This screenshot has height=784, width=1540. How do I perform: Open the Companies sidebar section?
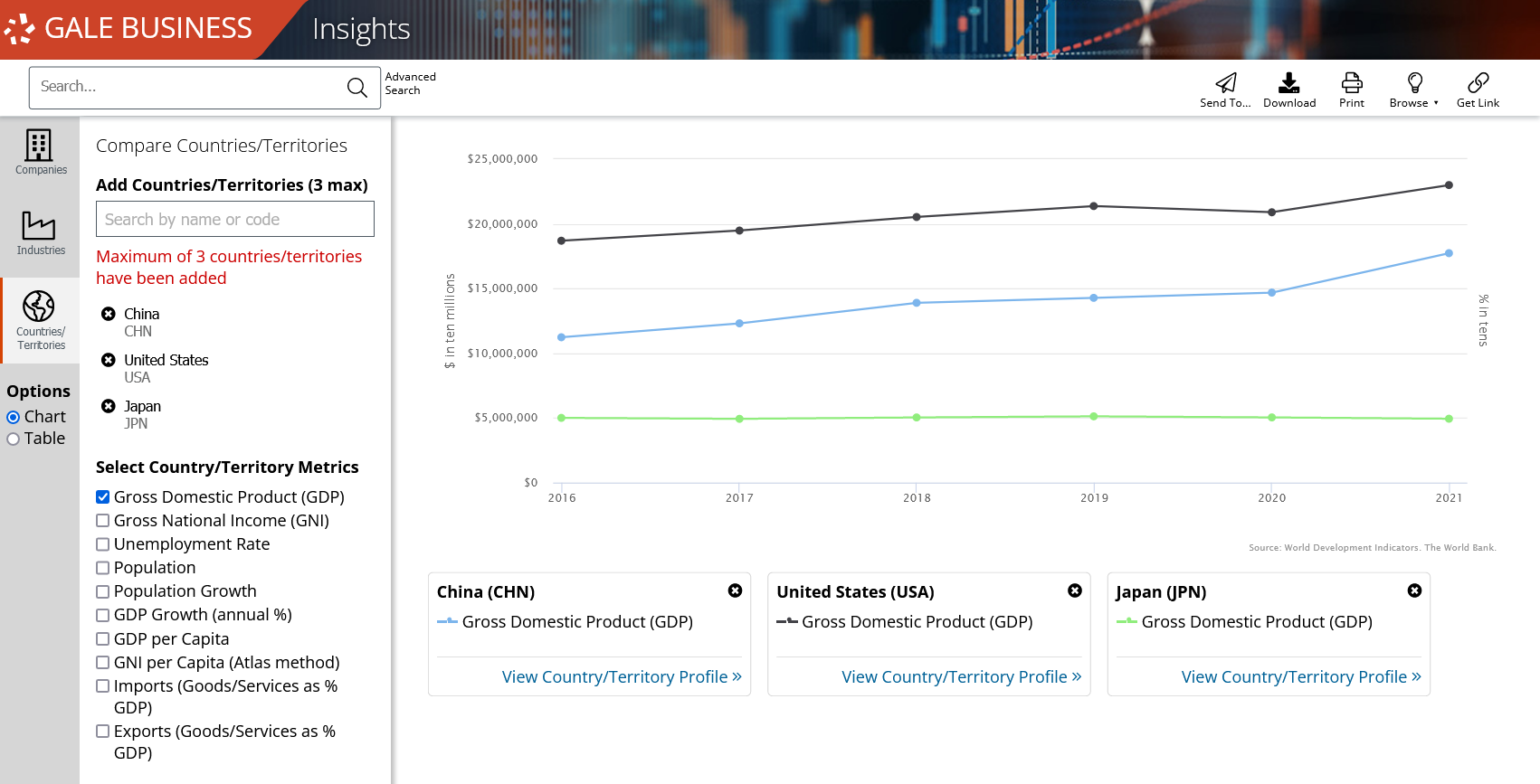coord(41,152)
